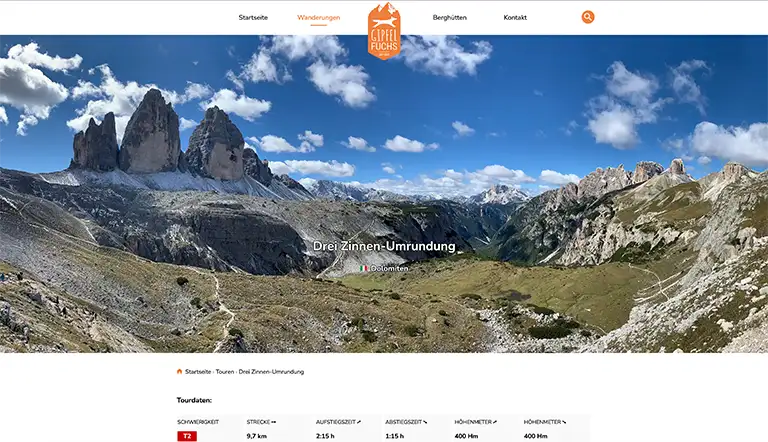Click the Startseite breadcrumb link
Screen dimensions: 768x442
pyautogui.click(x=198, y=372)
